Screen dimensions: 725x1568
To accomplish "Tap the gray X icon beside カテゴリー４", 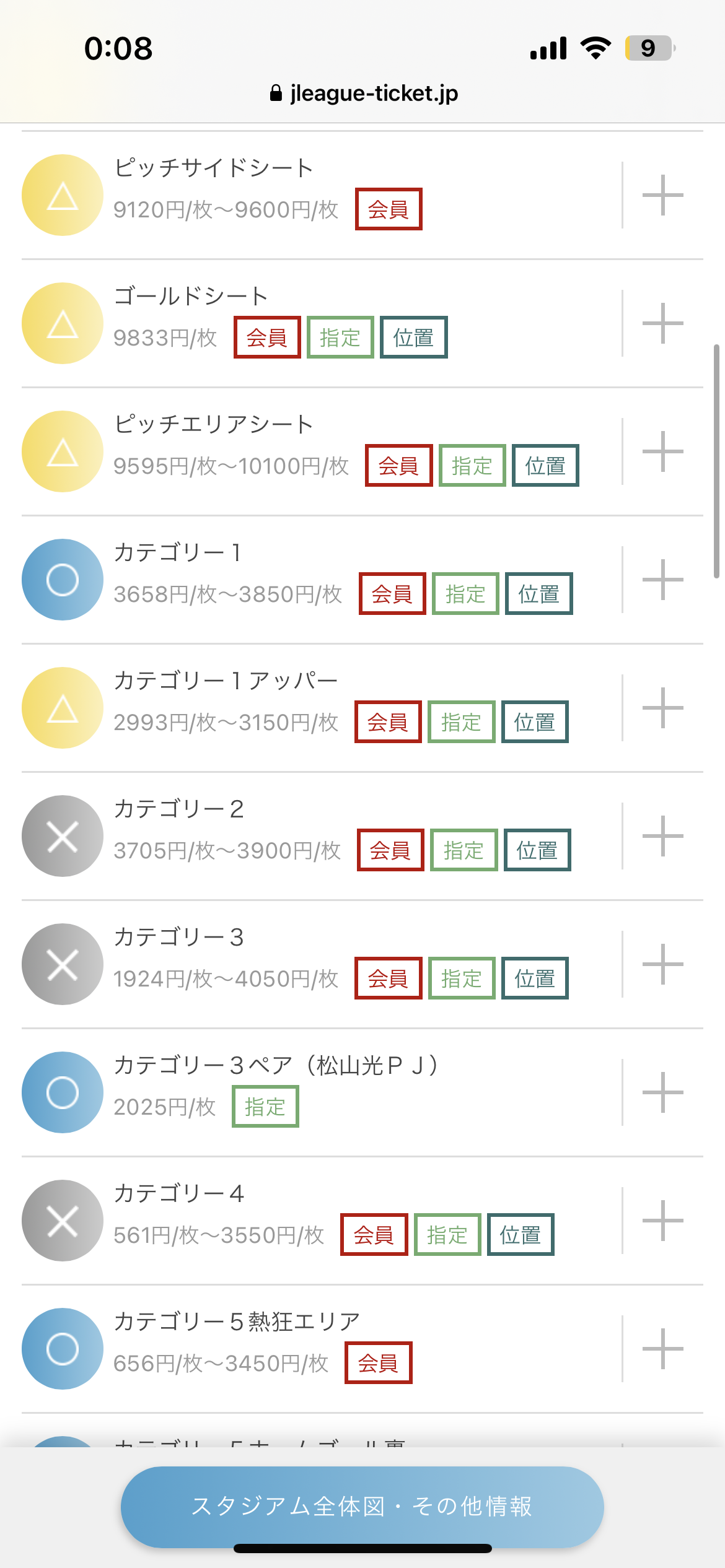I will click(x=63, y=1221).
